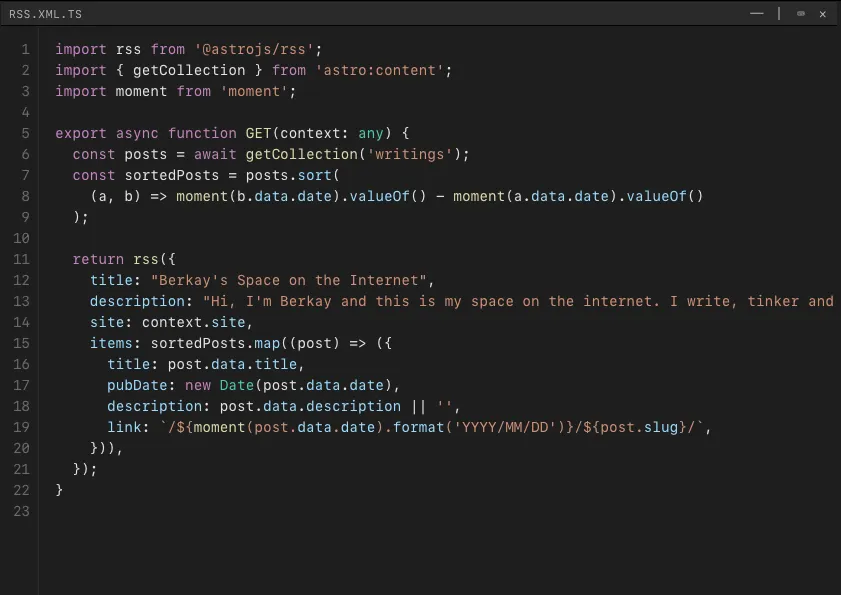Click the 'return' keyword
This screenshot has width=841, height=595.
pos(98,259)
